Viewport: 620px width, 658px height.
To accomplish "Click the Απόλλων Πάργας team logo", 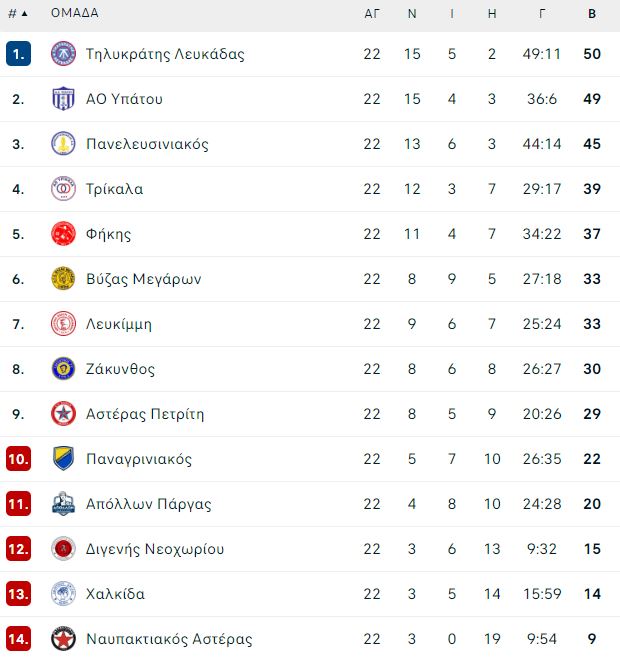I will [63, 504].
